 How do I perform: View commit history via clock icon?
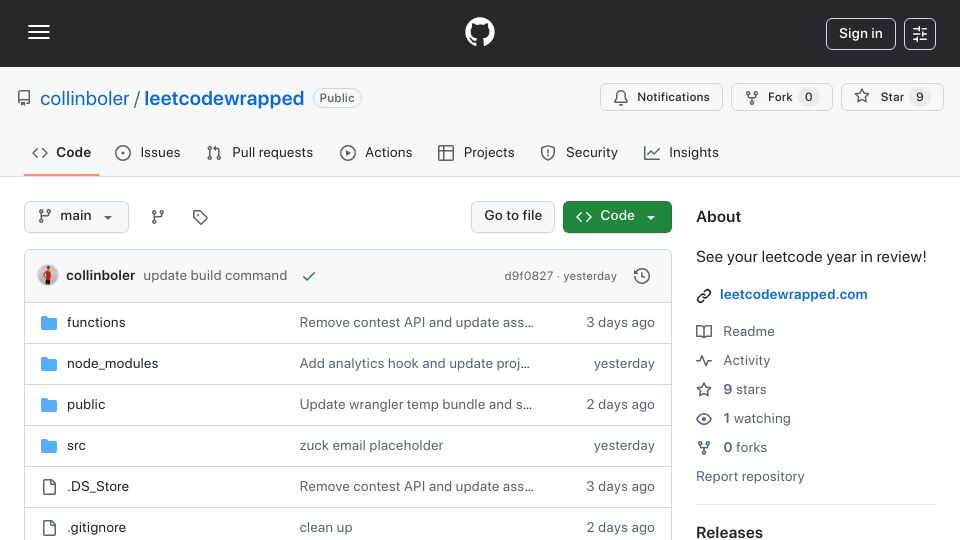click(x=642, y=276)
